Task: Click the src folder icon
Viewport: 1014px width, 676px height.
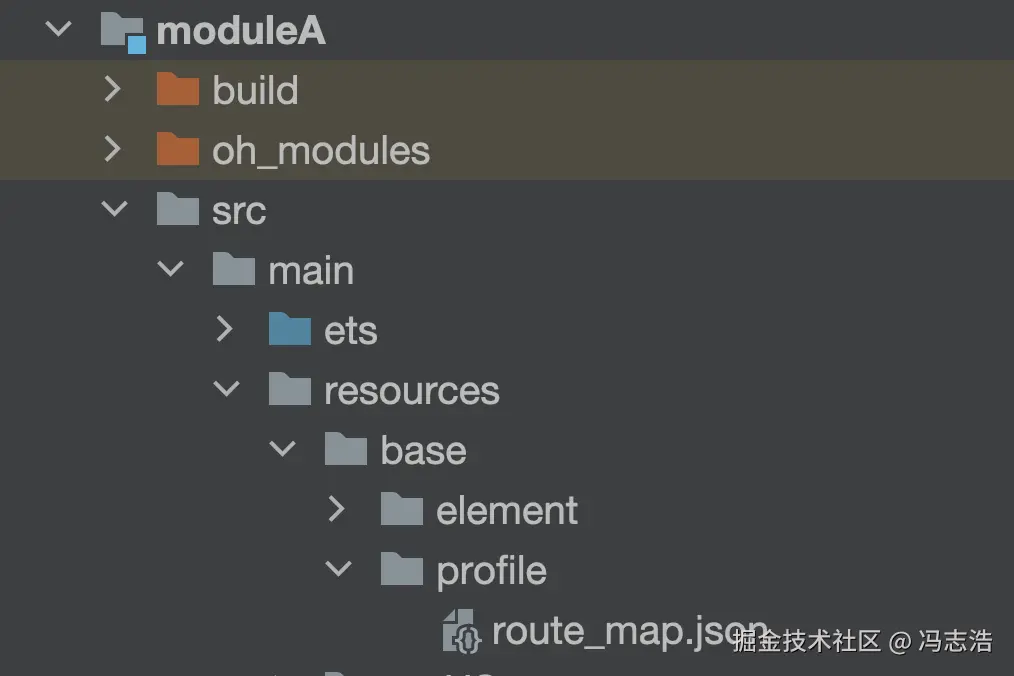Action: coord(178,210)
